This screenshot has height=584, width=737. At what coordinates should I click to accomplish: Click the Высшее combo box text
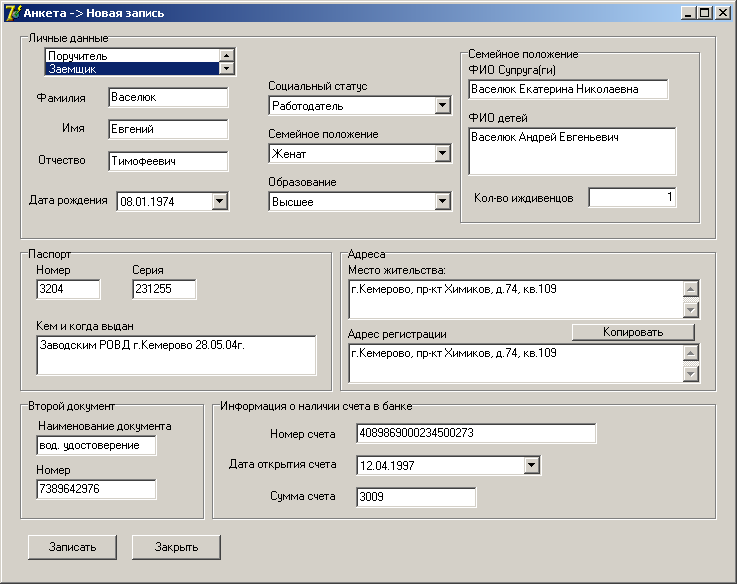coord(292,202)
